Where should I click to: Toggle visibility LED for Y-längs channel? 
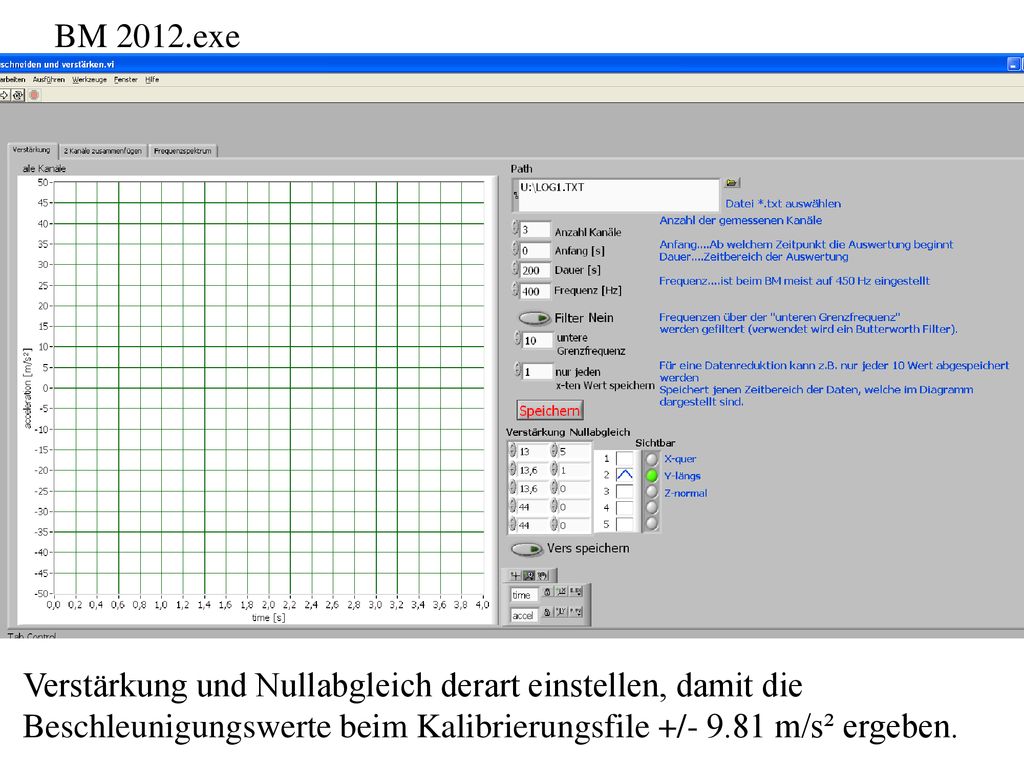click(651, 475)
